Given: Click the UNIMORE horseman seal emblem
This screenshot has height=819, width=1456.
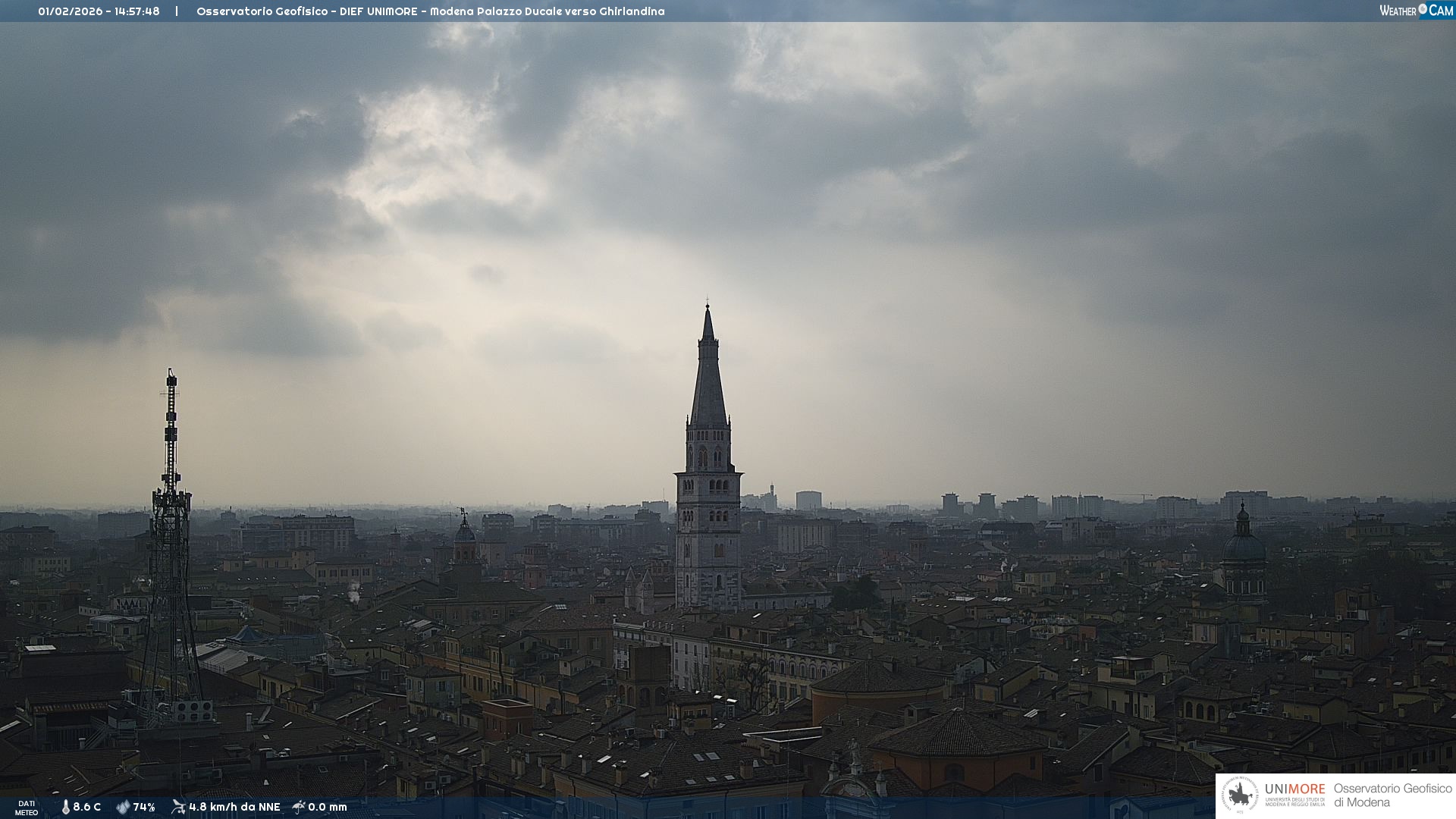Looking at the screenshot, I should [1241, 795].
